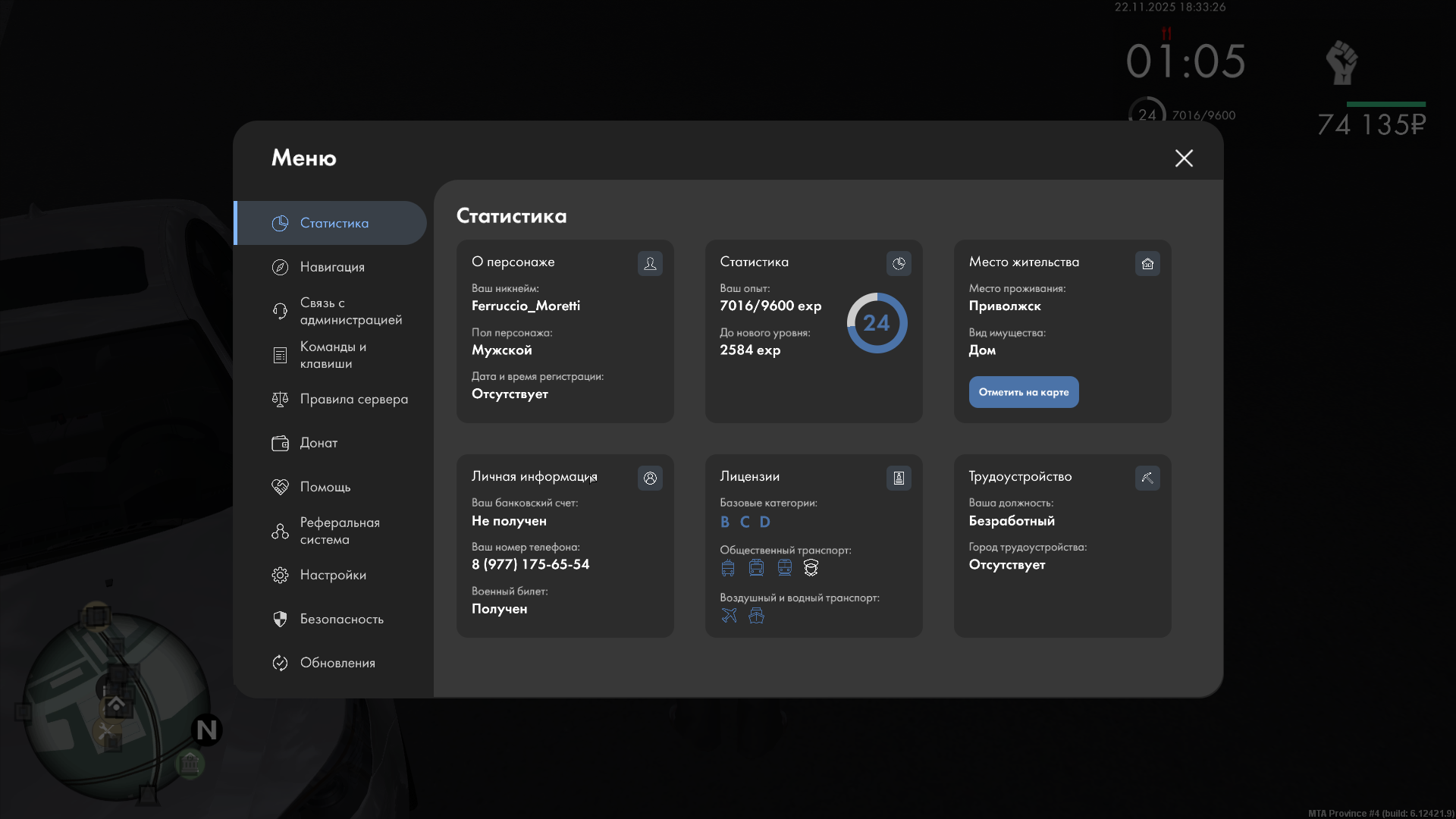Click the person icon in О персонаже card
The height and width of the screenshot is (819, 1456).
coord(650,263)
